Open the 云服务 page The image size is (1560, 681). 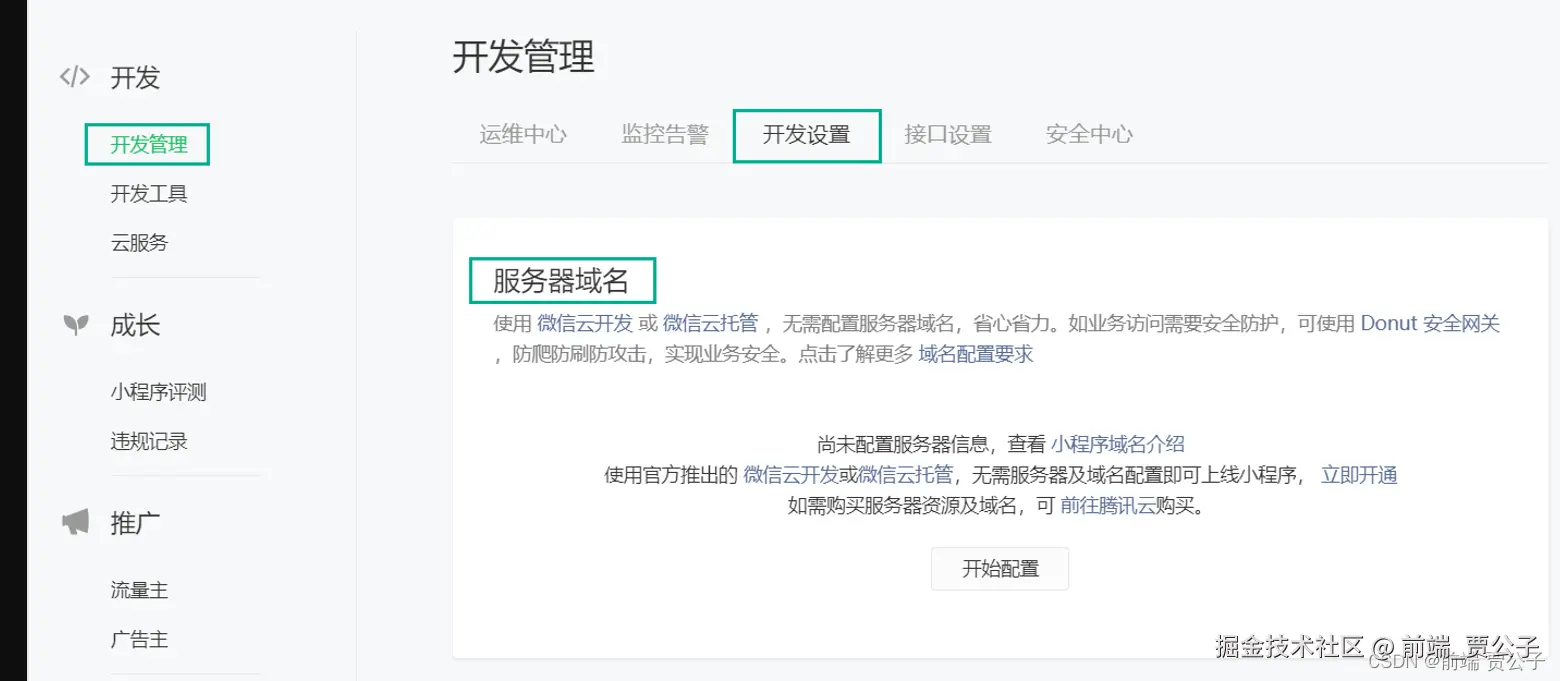pyautogui.click(x=138, y=242)
